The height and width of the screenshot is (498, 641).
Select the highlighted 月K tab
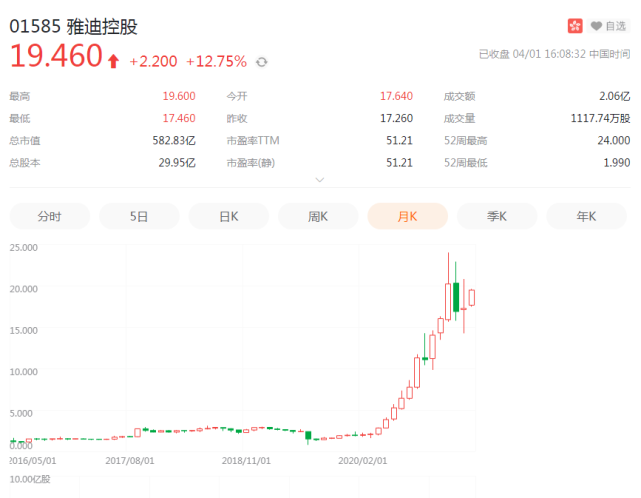[x=407, y=216]
